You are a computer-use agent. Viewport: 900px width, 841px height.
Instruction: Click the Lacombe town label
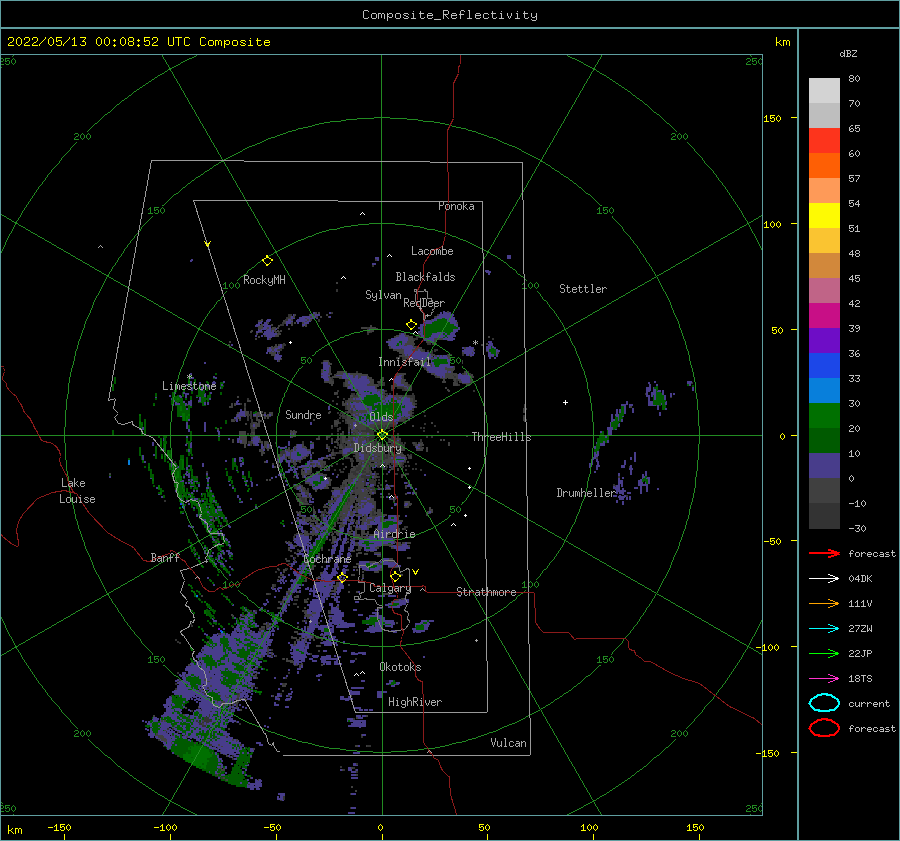432,251
